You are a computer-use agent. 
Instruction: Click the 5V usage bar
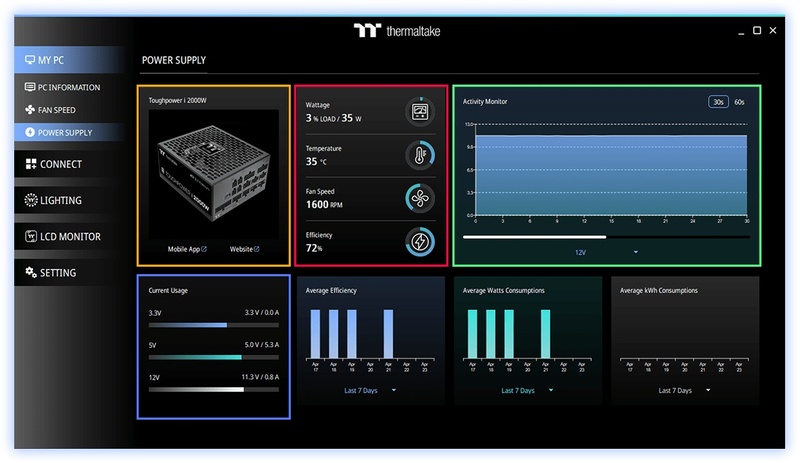pos(214,357)
